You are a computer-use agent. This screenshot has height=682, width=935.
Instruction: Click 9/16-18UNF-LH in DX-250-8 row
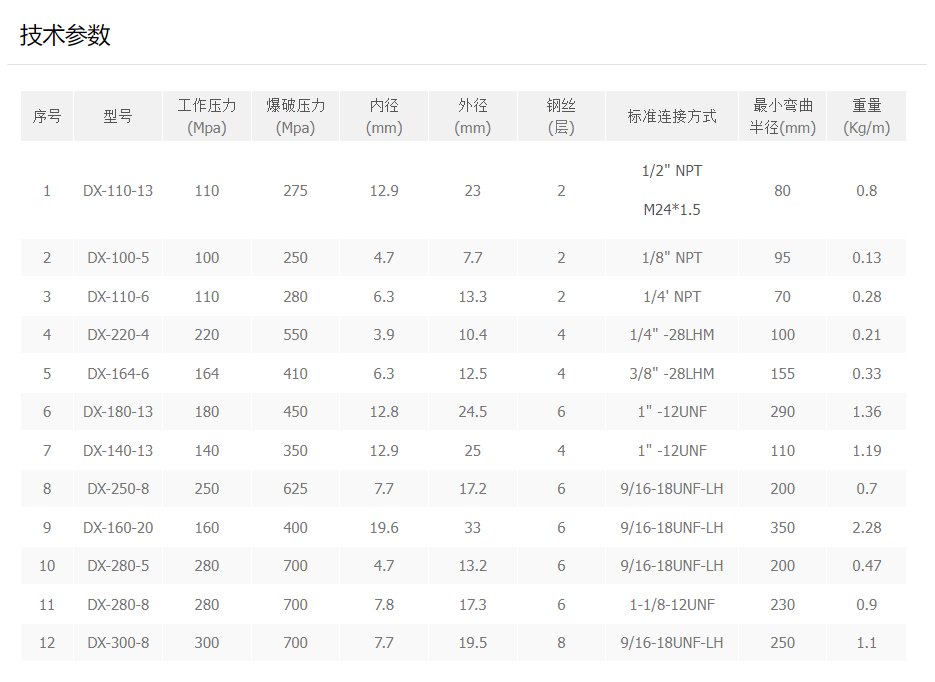672,488
